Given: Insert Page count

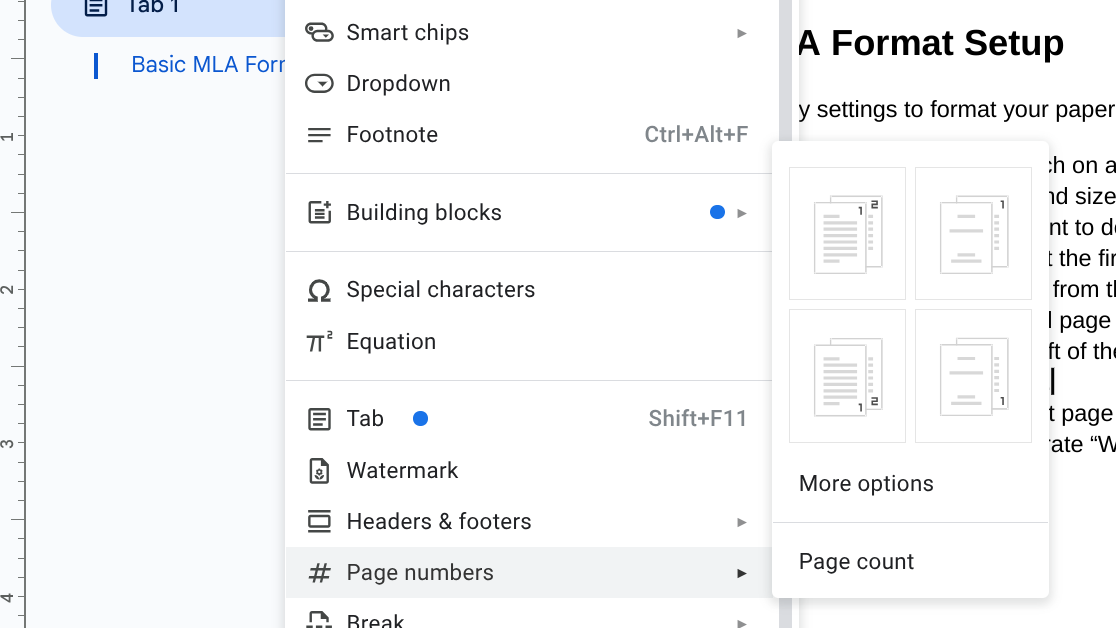Looking at the screenshot, I should [x=856, y=562].
